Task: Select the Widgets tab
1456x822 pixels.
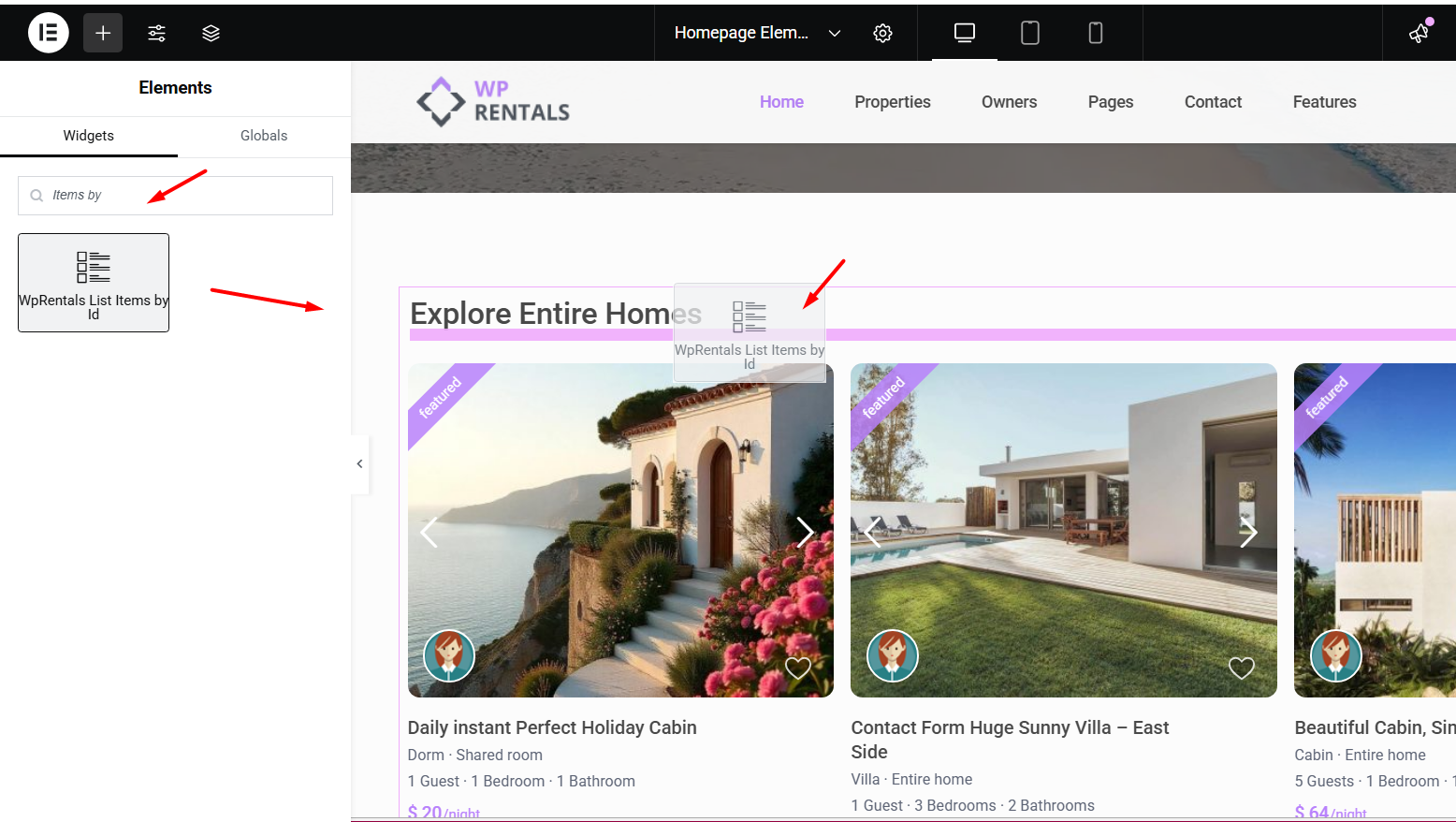Action: (88, 136)
